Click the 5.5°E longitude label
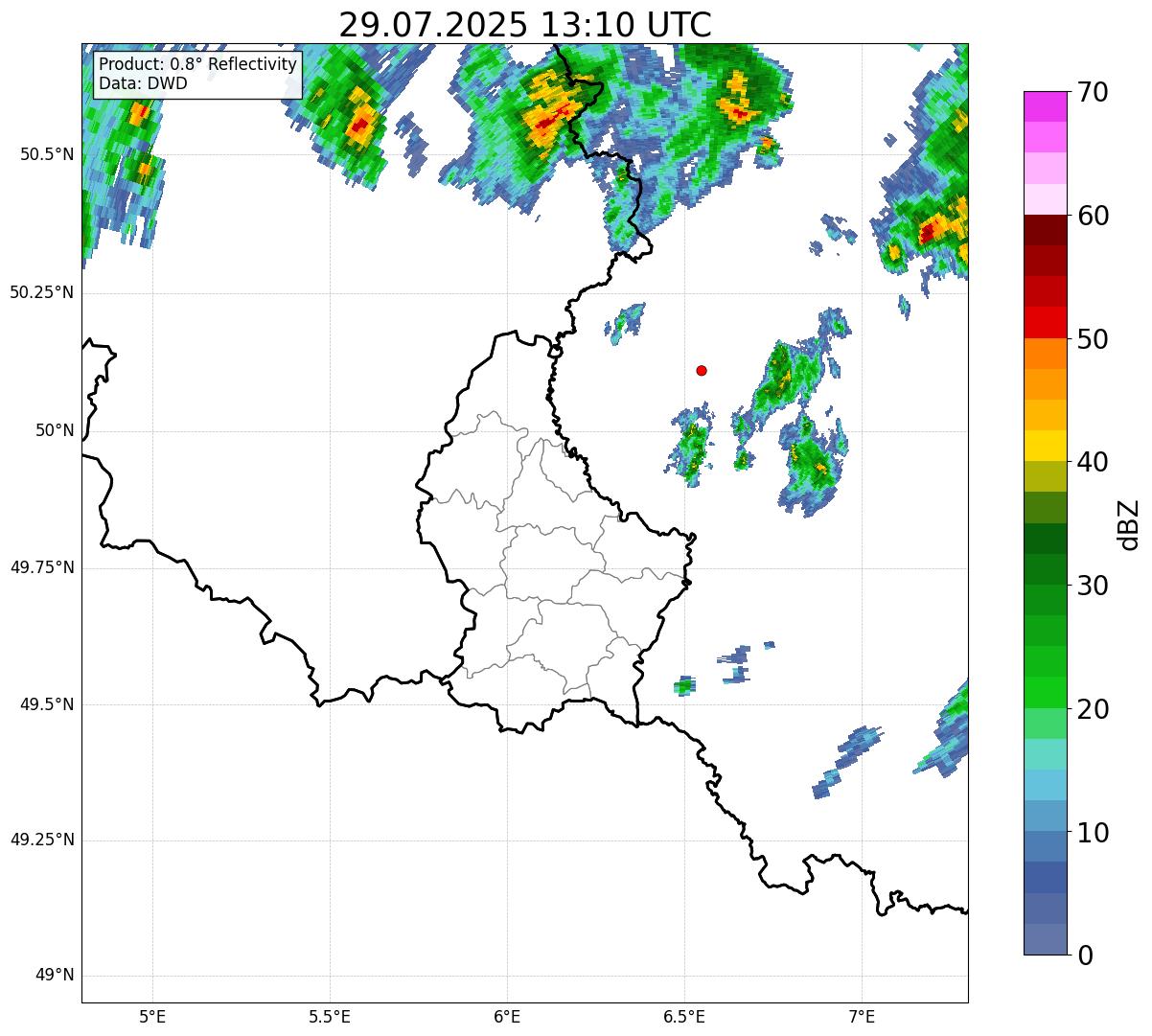Image resolution: width=1152 pixels, height=1036 pixels. pyautogui.click(x=330, y=1016)
